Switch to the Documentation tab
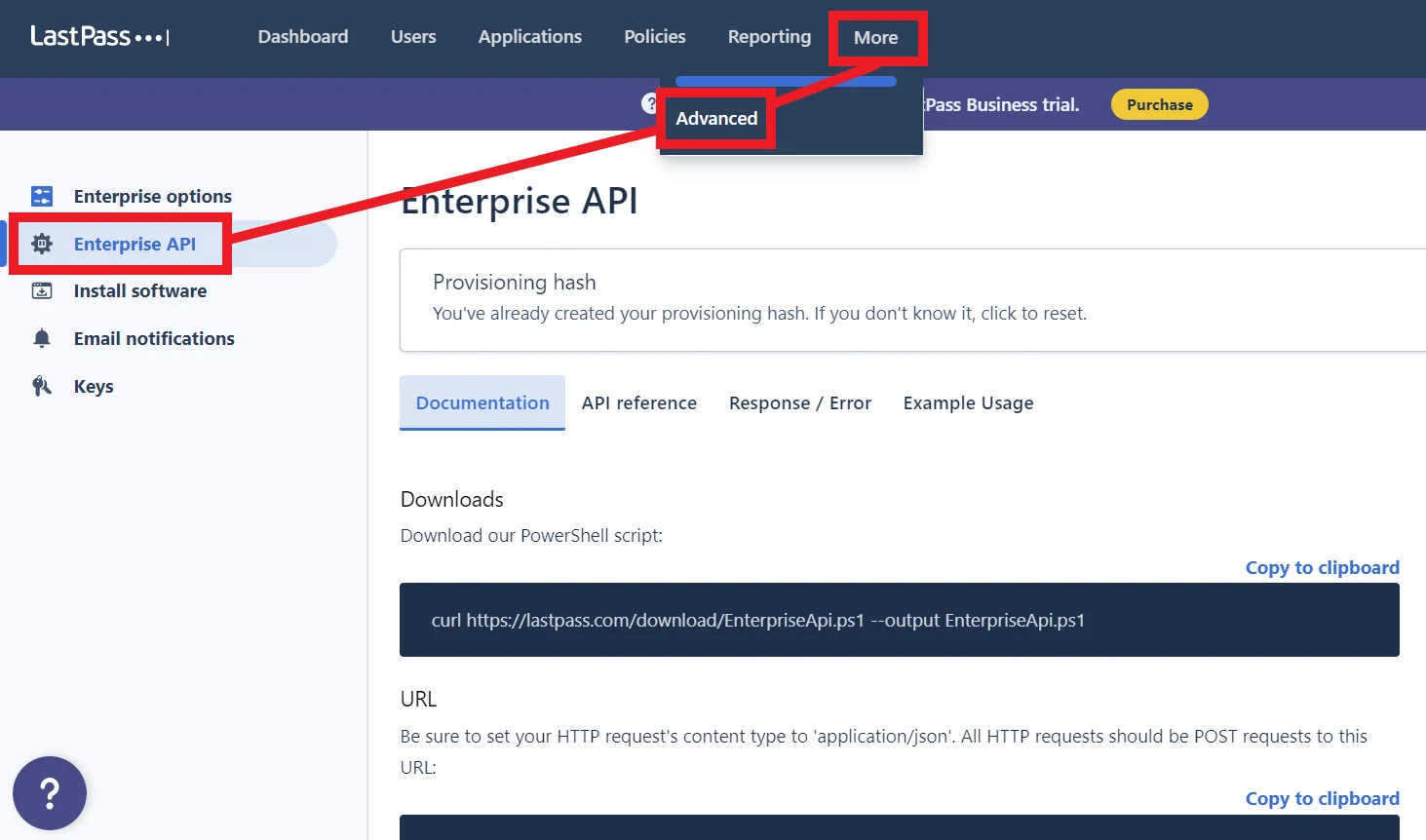Viewport: 1426px width, 840px height. tap(482, 402)
